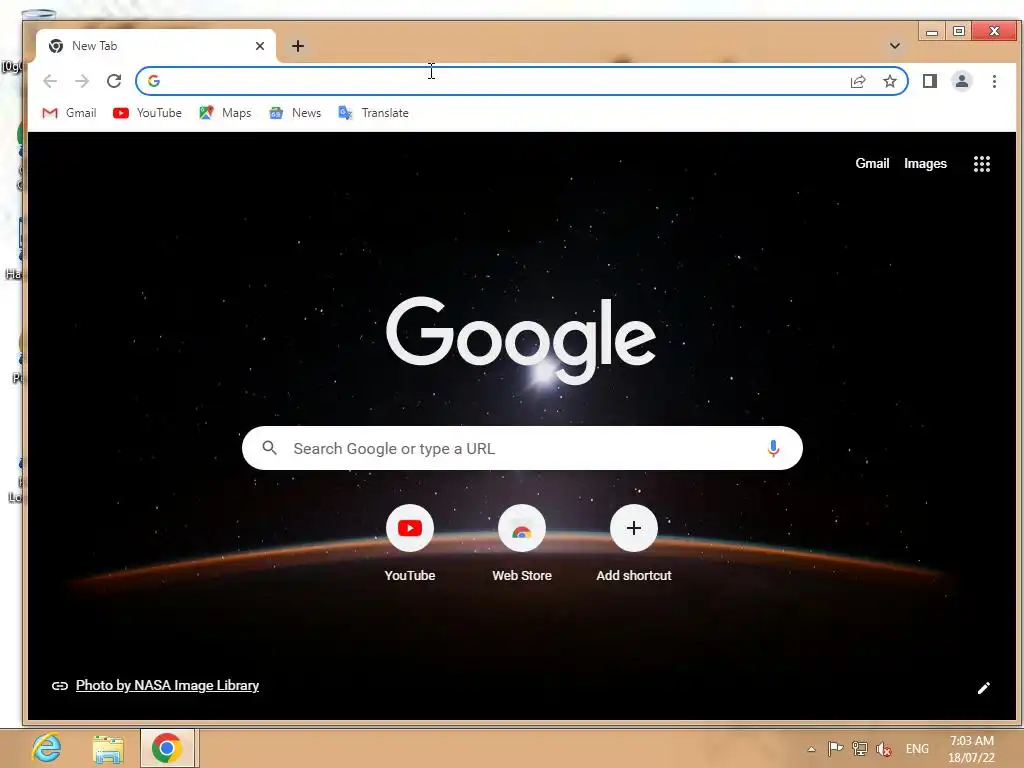Viewport: 1024px width, 768px height.
Task: Launch Internet Explorer from the taskbar
Action: [x=46, y=748]
